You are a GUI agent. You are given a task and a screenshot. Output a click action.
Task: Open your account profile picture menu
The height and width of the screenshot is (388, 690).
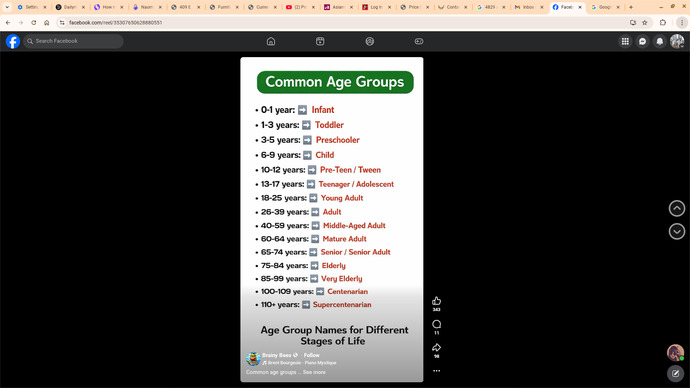[x=677, y=41]
